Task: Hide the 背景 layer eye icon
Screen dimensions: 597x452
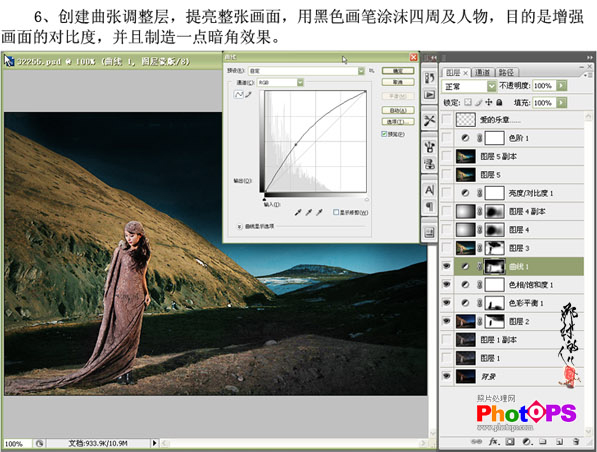Action: coord(447,376)
